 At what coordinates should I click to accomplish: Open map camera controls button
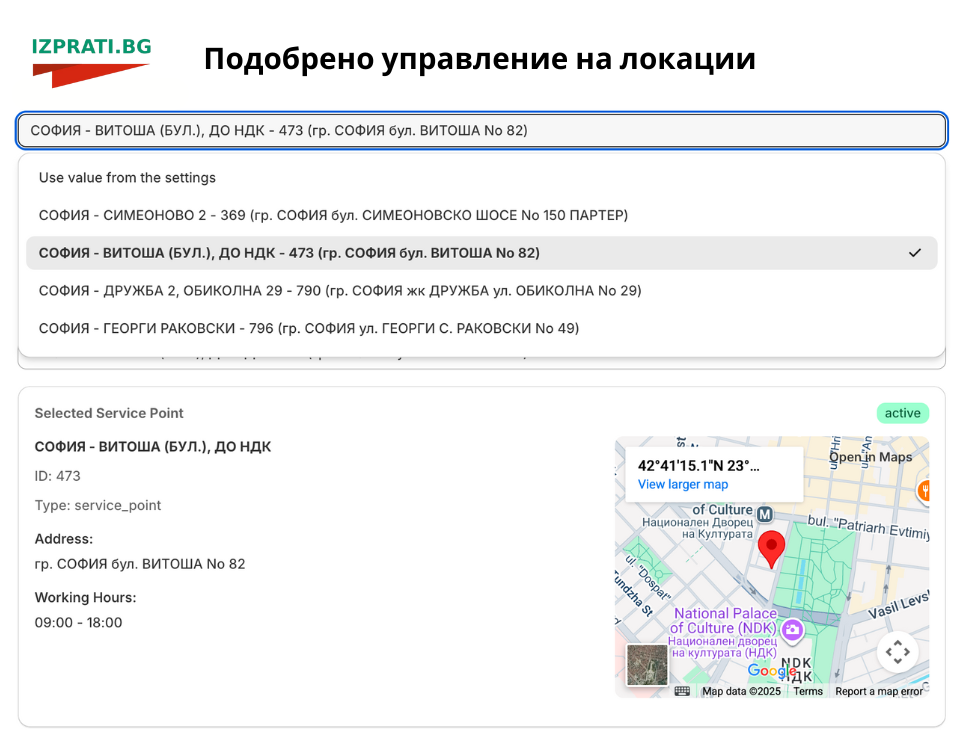[x=897, y=652]
